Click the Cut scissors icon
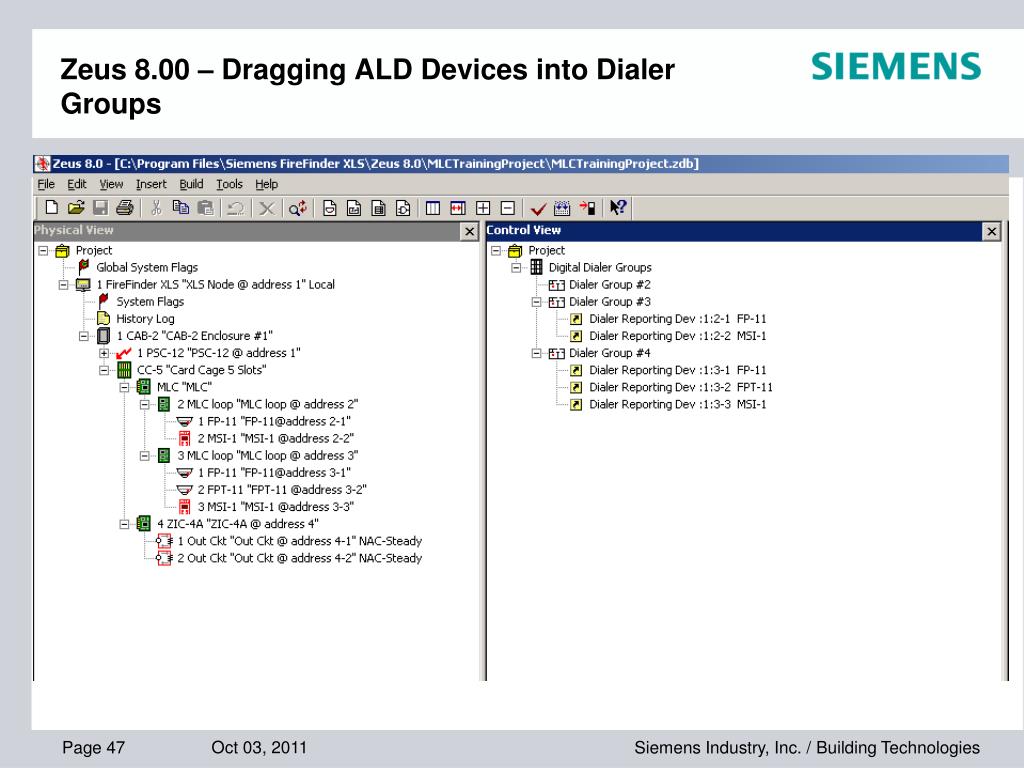 click(155, 208)
